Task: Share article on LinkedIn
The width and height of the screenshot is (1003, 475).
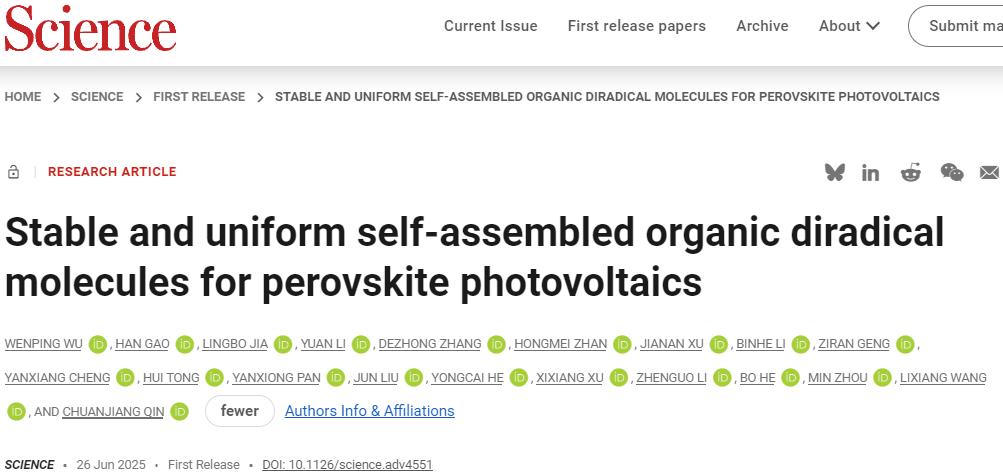Action: tap(871, 172)
